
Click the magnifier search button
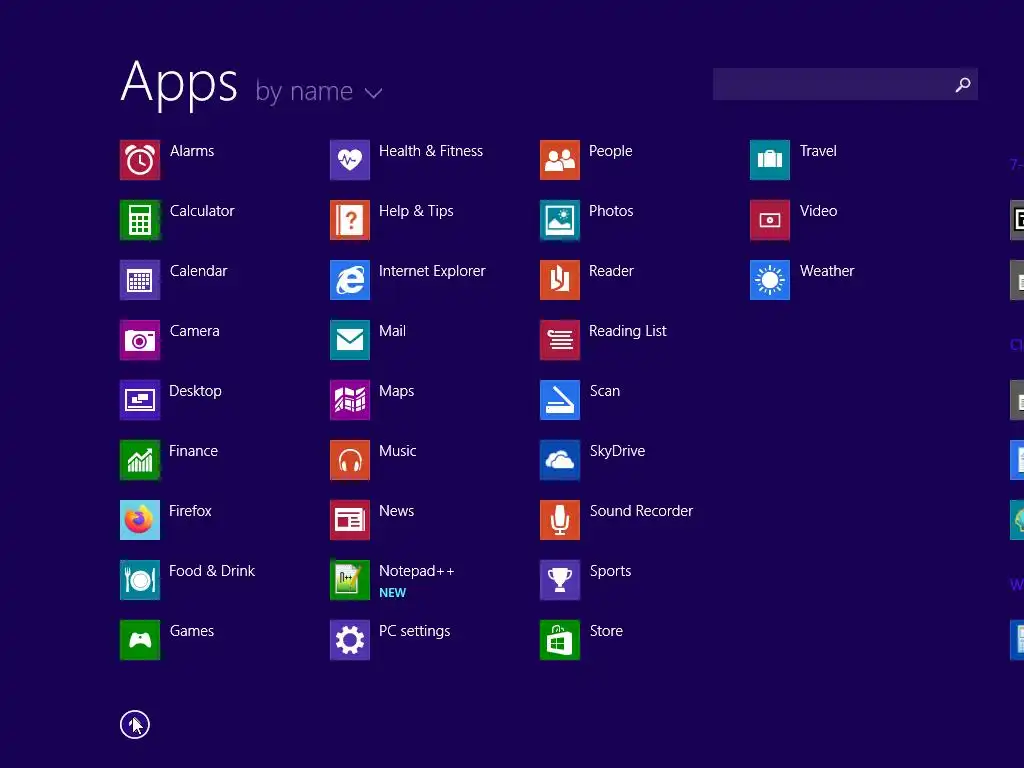pos(963,84)
